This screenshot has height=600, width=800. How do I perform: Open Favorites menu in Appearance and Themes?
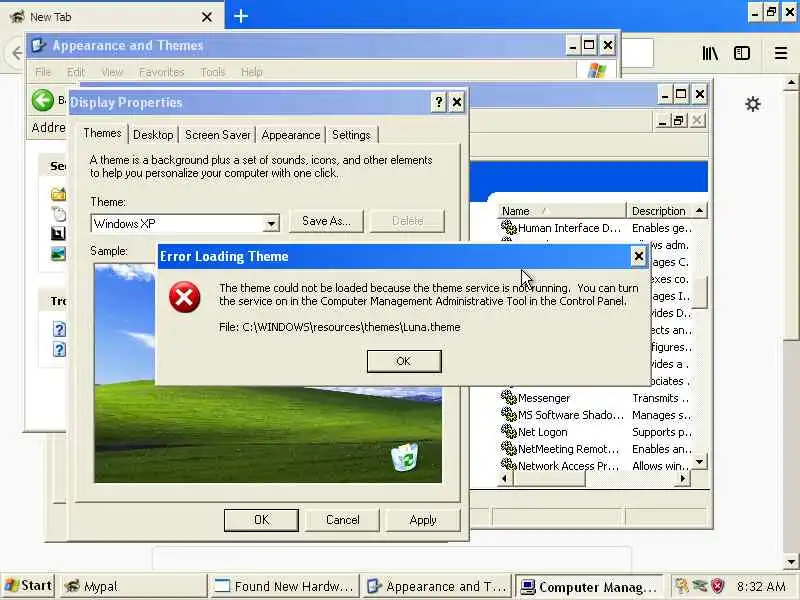coord(161,72)
